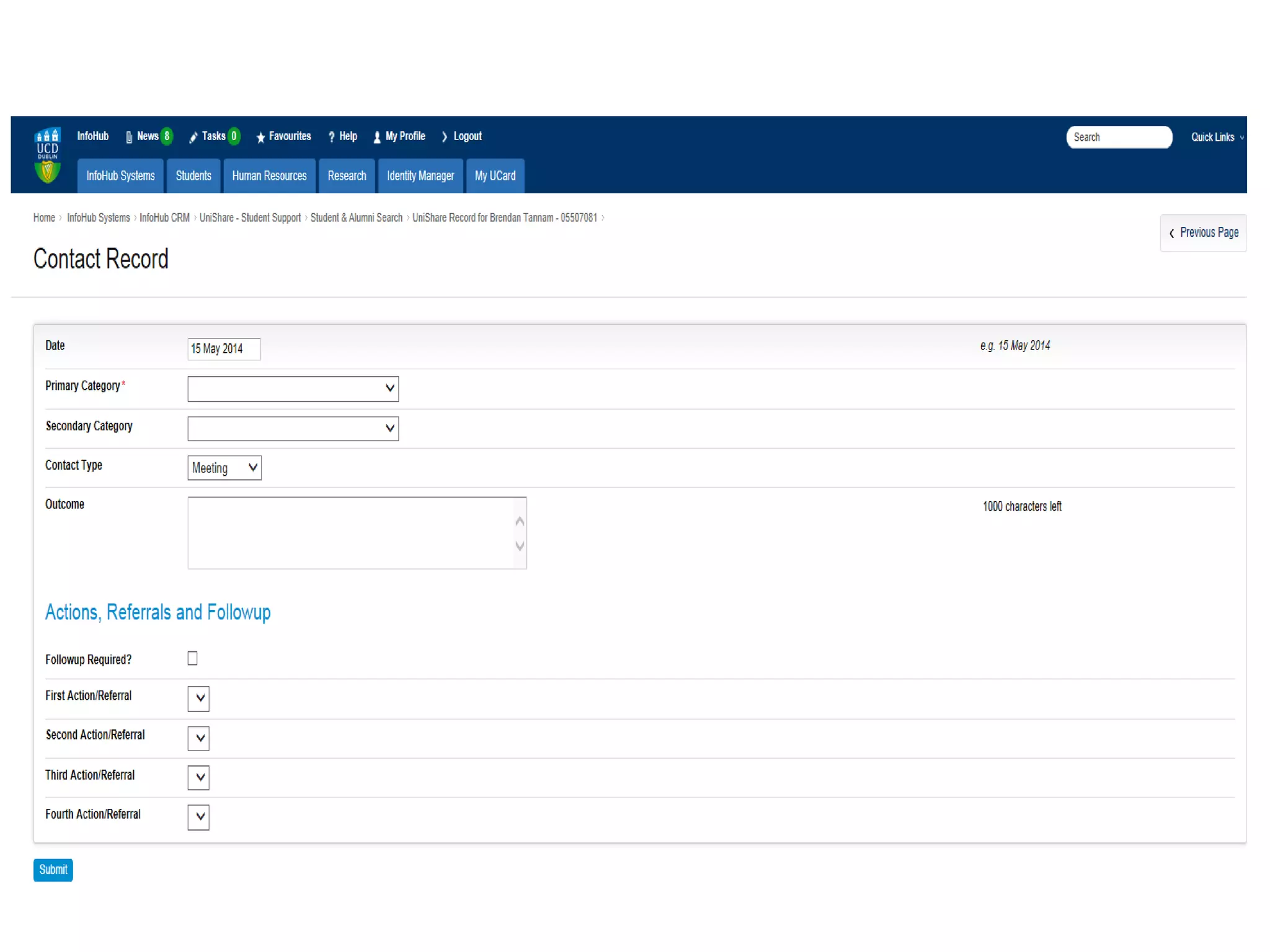The height and width of the screenshot is (952, 1270).
Task: Switch to the Students tab
Action: pyautogui.click(x=193, y=176)
